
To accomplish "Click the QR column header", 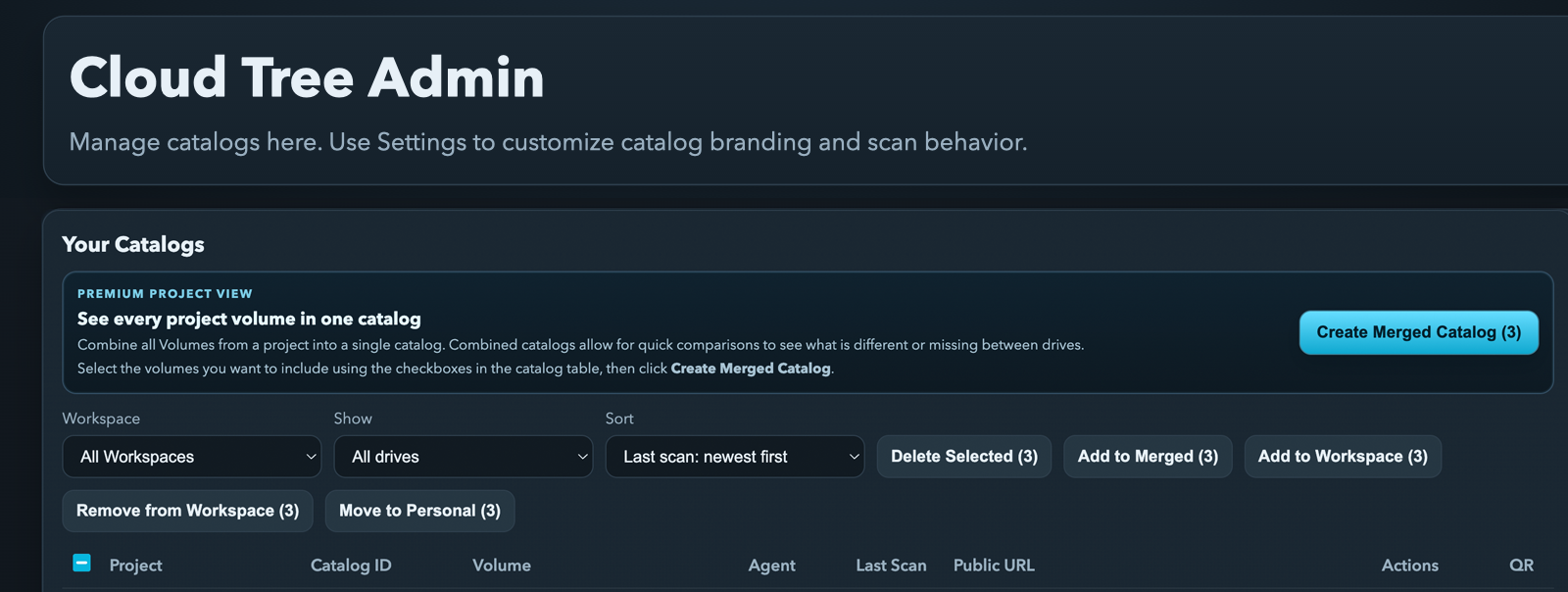I will [x=1521, y=565].
